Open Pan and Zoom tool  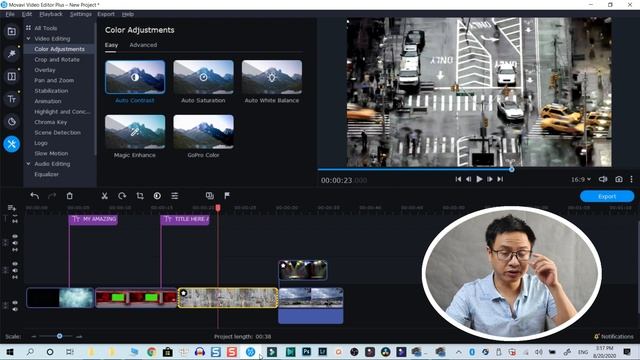54,80
